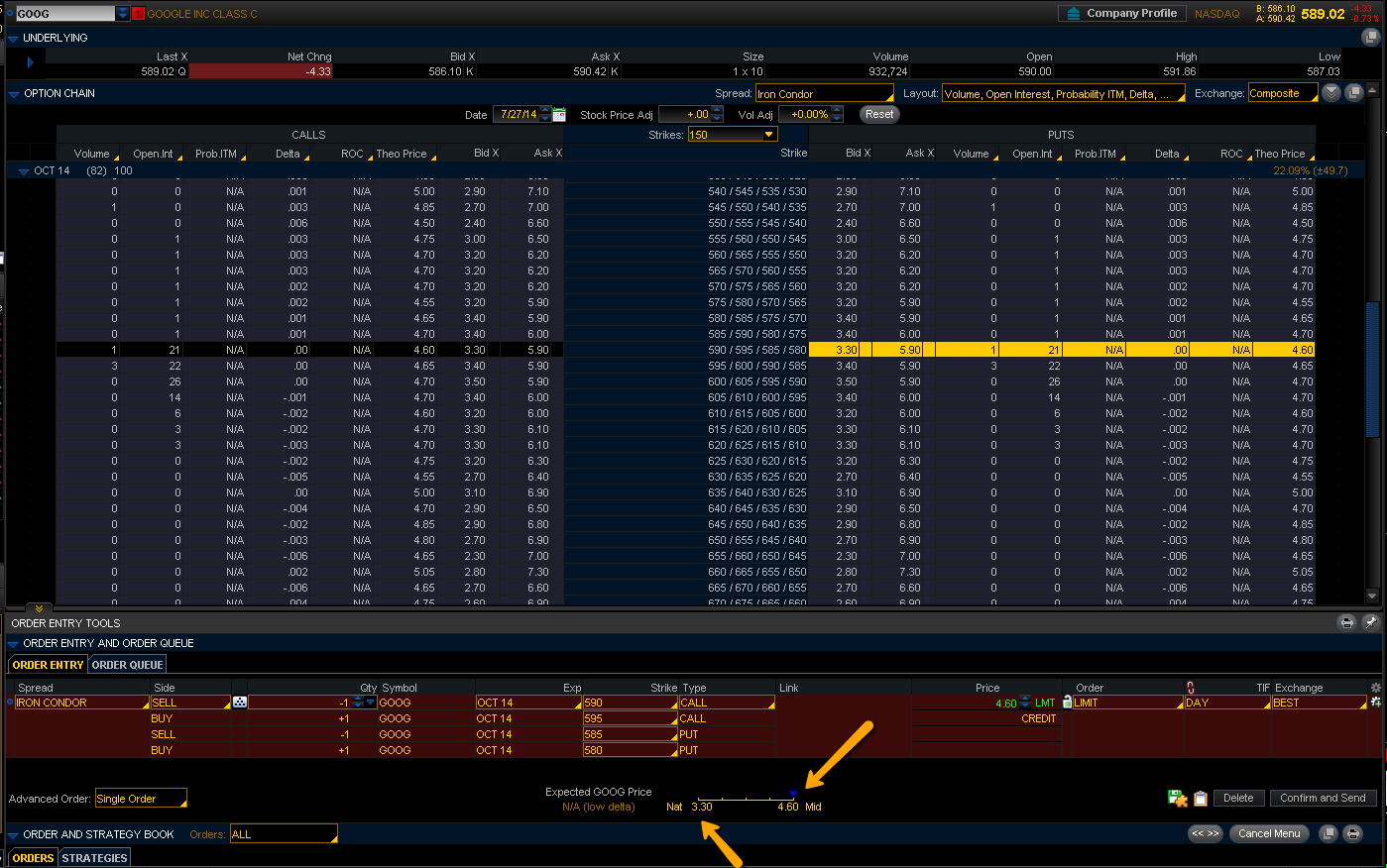Open the calendar picker next to Date
The width and height of the screenshot is (1387, 868).
tap(559, 115)
